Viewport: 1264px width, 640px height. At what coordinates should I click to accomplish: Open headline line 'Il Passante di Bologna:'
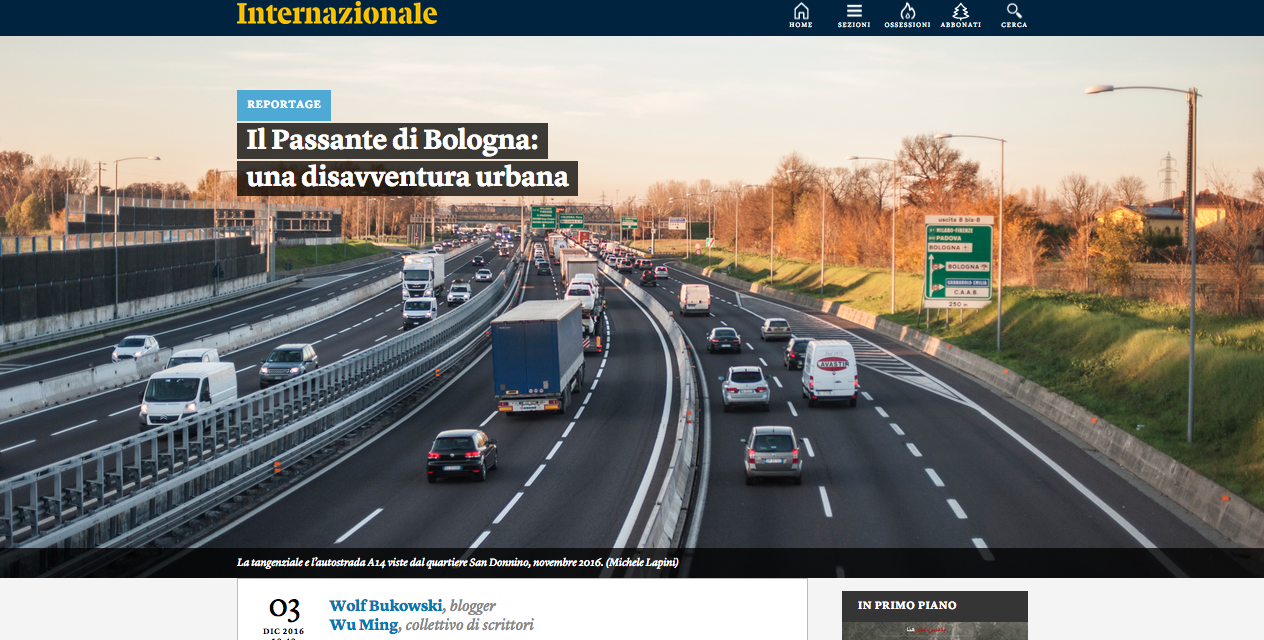pos(392,140)
